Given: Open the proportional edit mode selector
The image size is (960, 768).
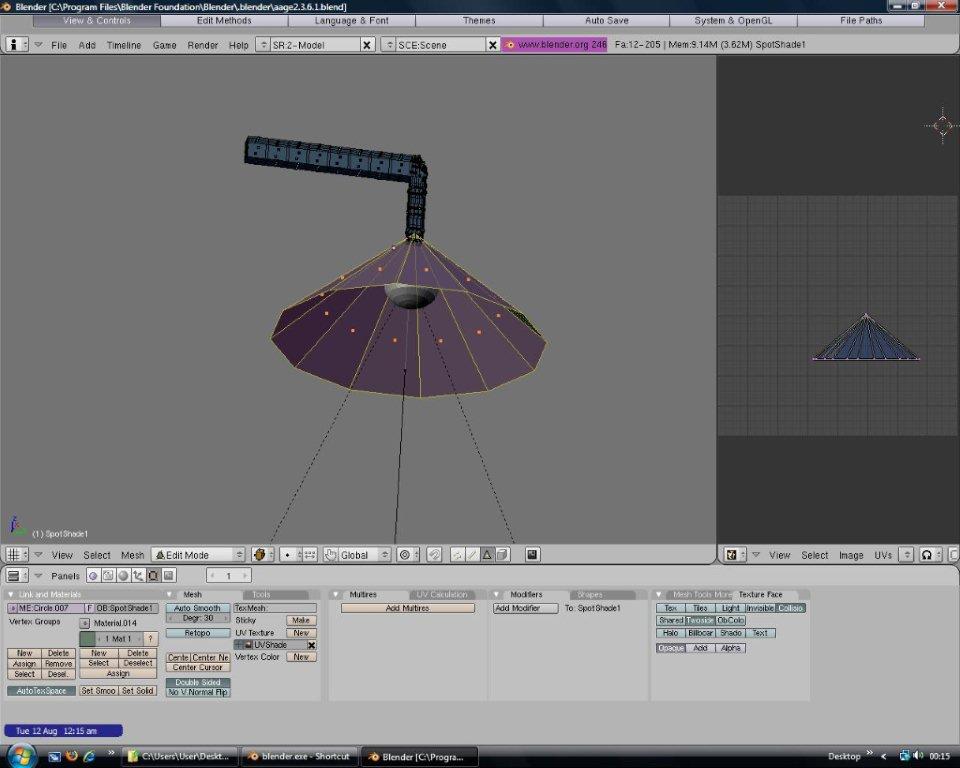Looking at the screenshot, I should (x=408, y=555).
